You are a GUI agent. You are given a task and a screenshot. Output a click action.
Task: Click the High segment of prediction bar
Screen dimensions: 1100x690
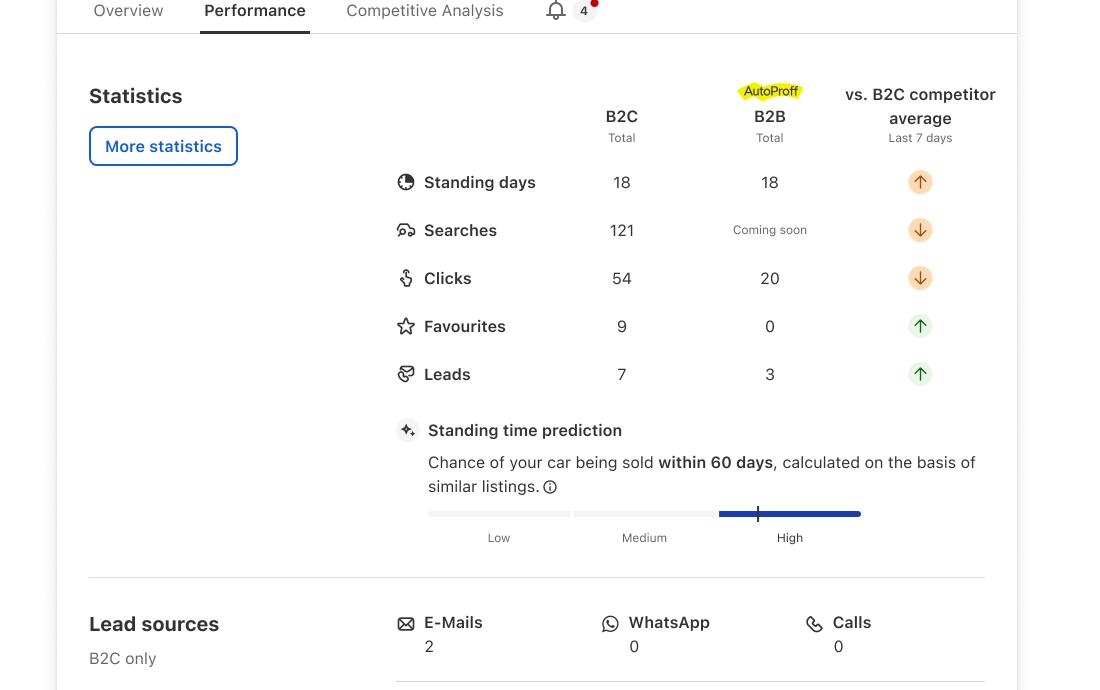pos(790,514)
